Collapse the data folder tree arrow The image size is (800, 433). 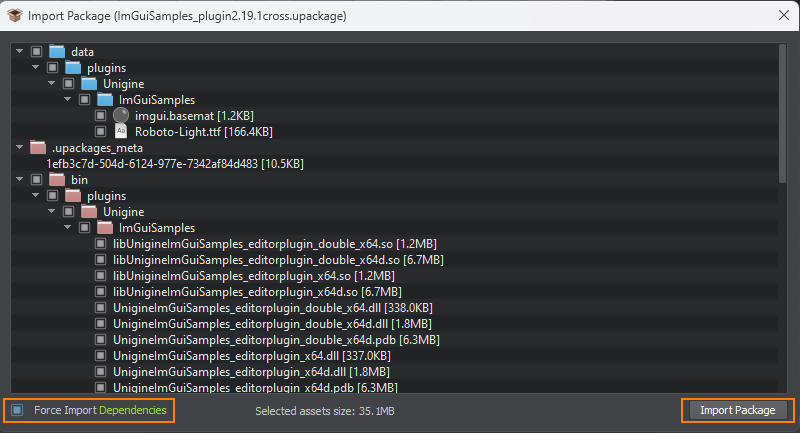(x=19, y=51)
